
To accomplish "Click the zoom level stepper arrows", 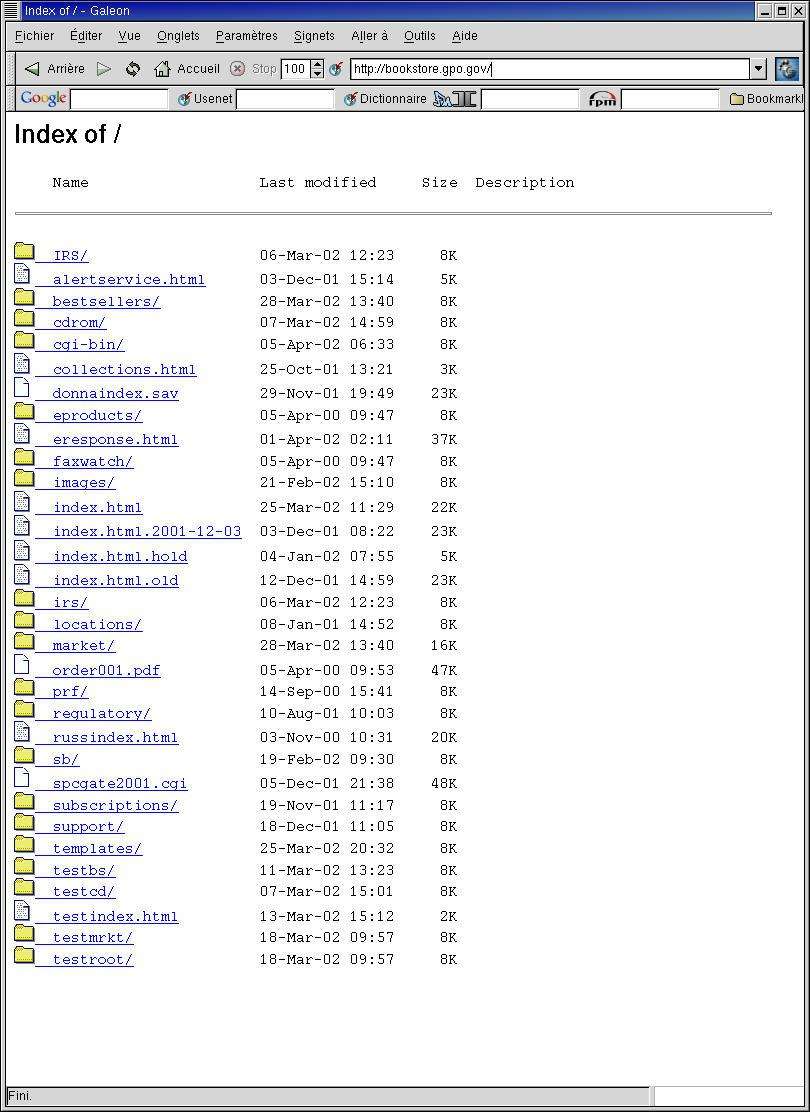I will (x=318, y=69).
